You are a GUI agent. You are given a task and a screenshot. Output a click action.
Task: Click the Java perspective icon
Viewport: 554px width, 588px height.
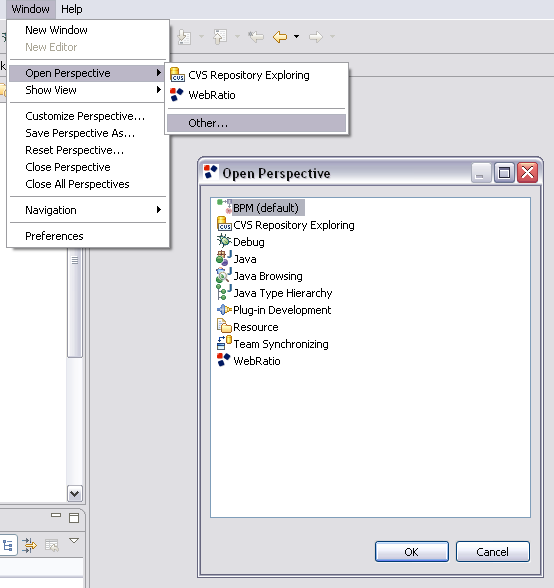click(x=224, y=258)
